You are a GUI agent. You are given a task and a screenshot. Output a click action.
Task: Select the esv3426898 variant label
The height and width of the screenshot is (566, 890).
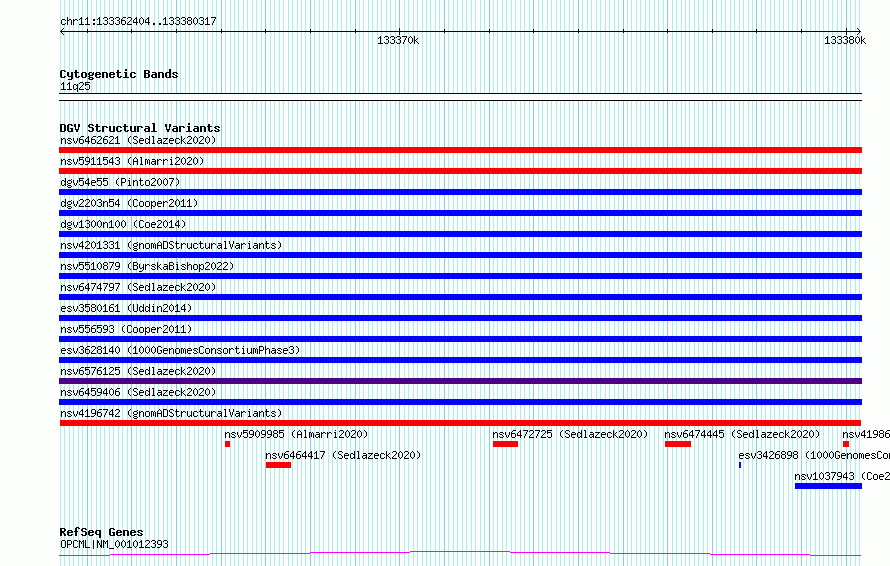(x=814, y=455)
